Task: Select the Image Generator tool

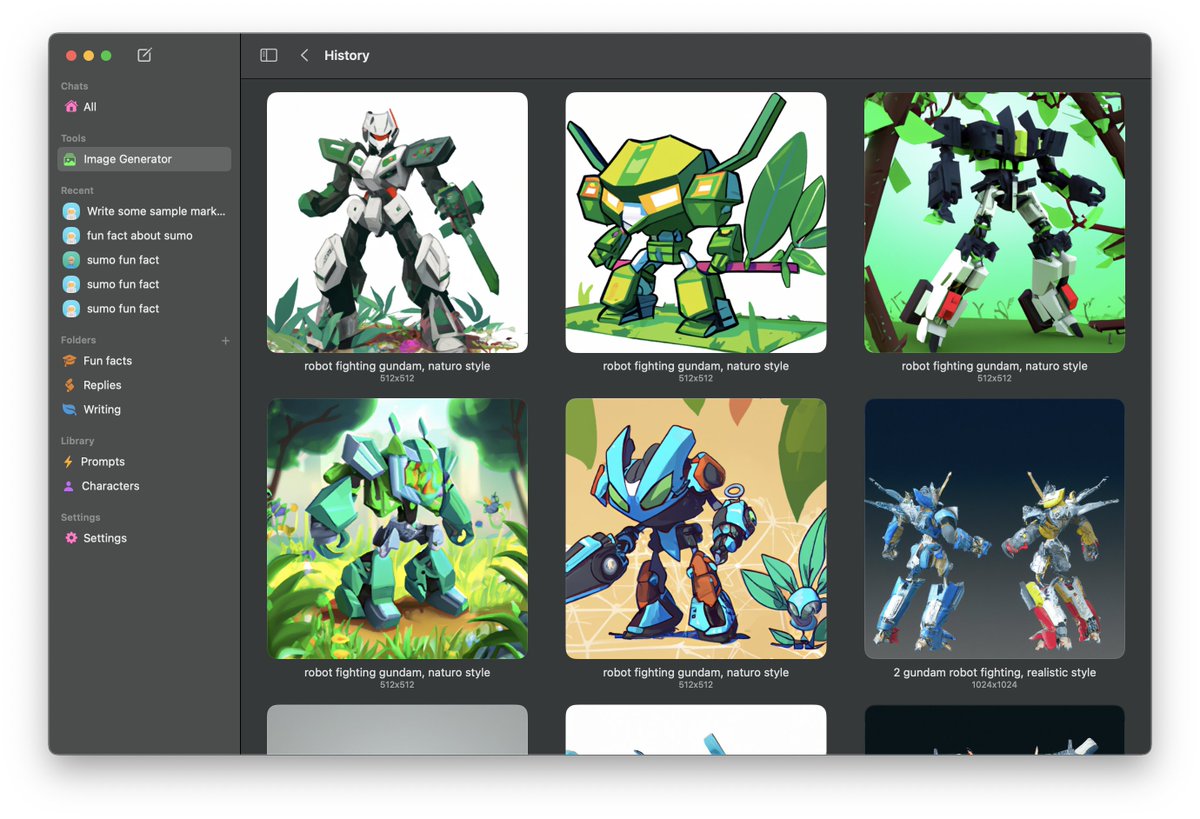Action: 144,159
